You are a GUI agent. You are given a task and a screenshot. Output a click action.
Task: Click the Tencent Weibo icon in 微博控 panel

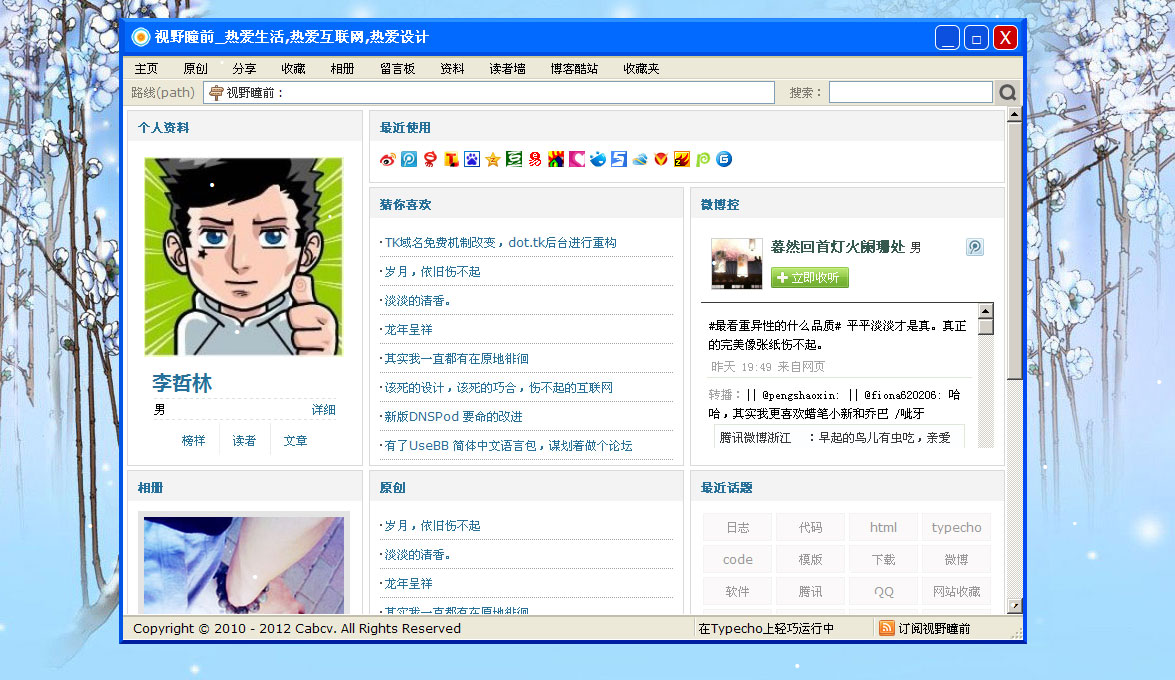974,247
